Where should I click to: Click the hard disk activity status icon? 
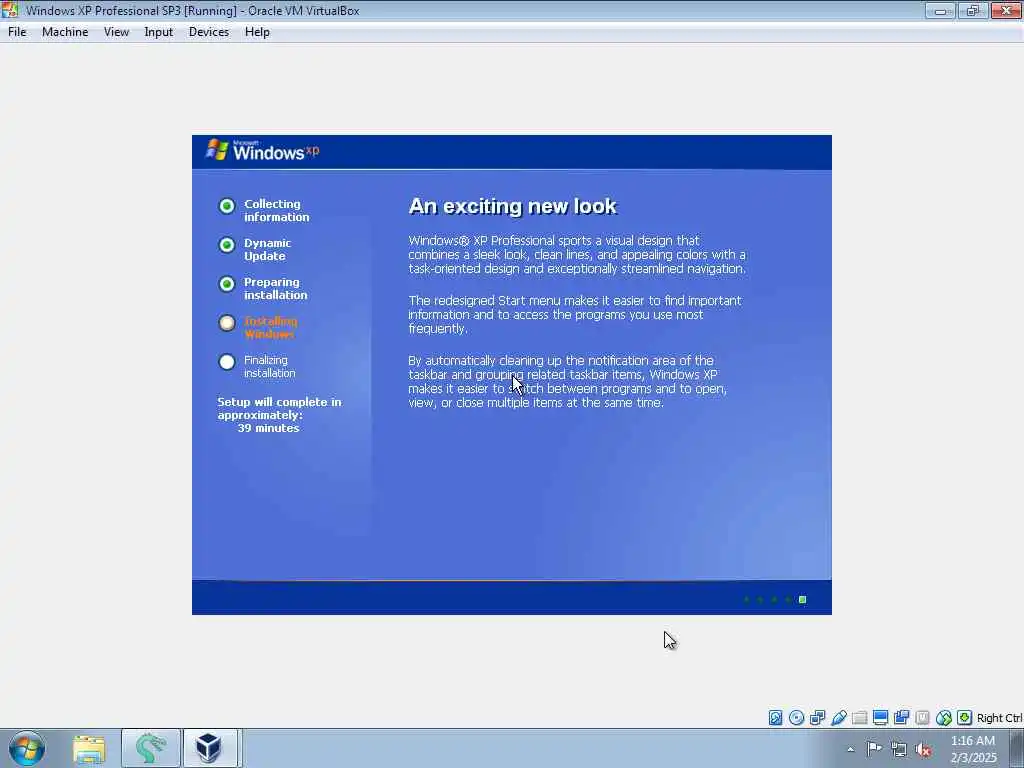[775, 718]
